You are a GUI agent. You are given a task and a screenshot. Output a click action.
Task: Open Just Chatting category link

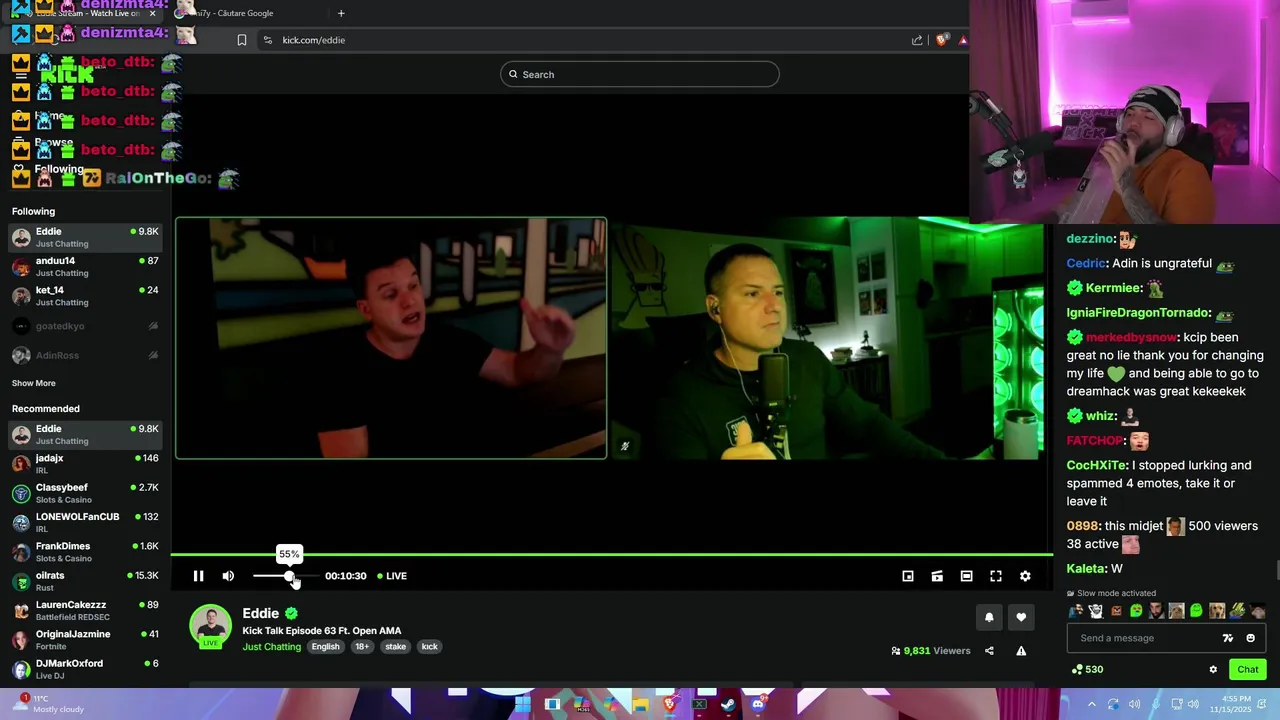[271, 647]
